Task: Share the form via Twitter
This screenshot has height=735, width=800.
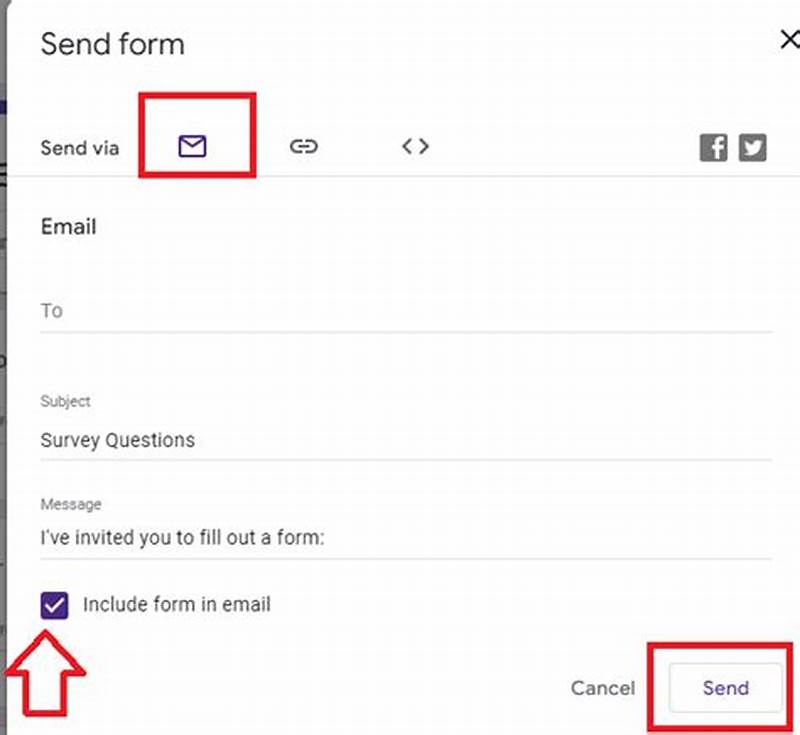Action: pos(753,147)
